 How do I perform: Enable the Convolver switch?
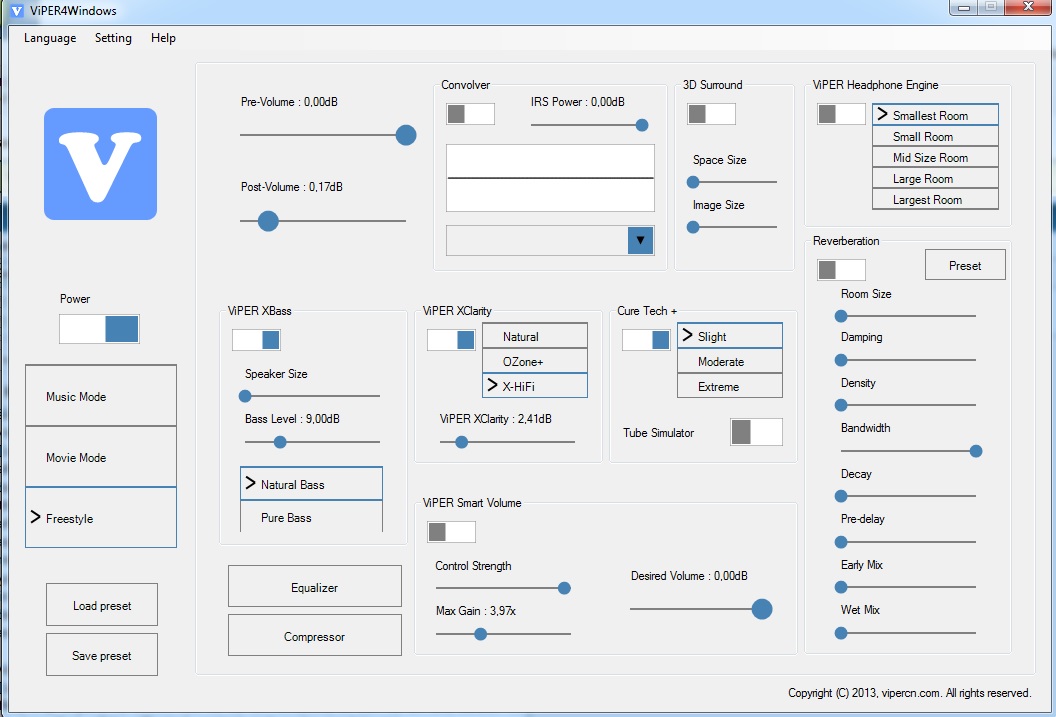point(470,114)
